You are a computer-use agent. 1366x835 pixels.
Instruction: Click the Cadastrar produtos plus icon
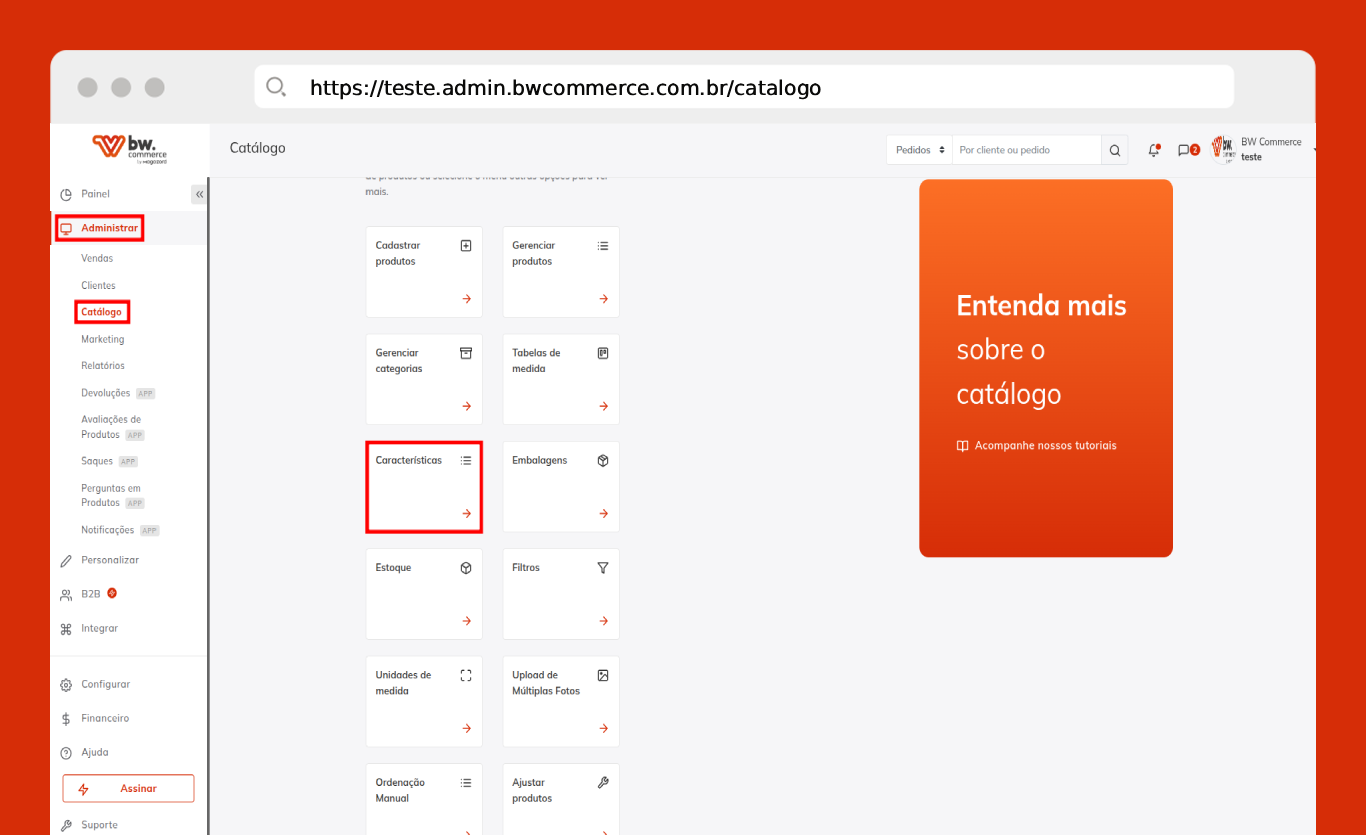click(466, 246)
